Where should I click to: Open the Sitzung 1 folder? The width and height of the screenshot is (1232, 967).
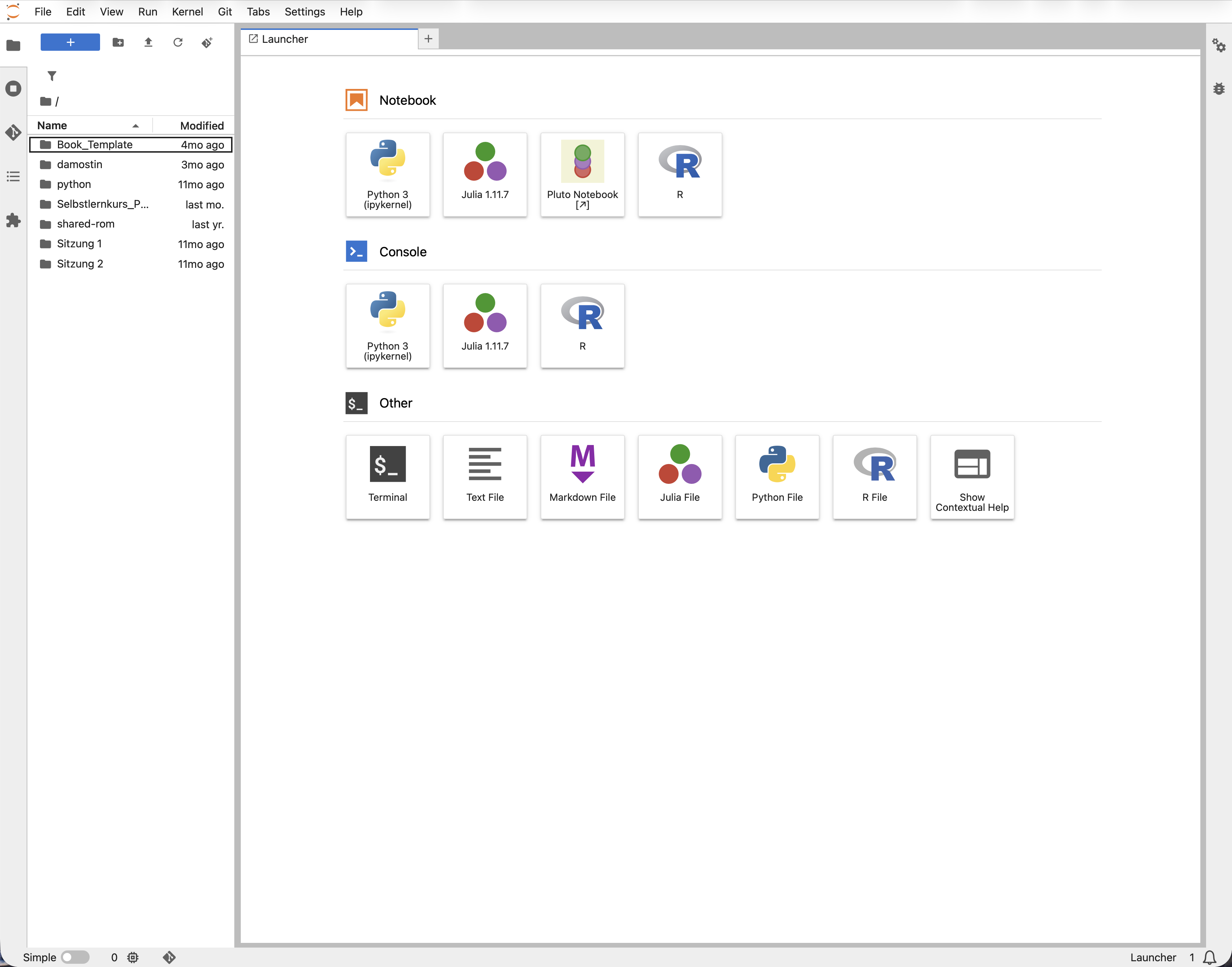point(79,243)
